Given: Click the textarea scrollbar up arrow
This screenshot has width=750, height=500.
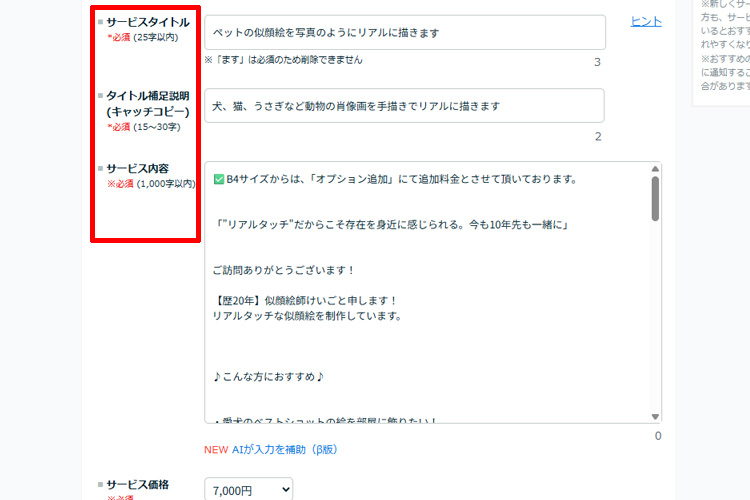Looking at the screenshot, I should coord(656,169).
